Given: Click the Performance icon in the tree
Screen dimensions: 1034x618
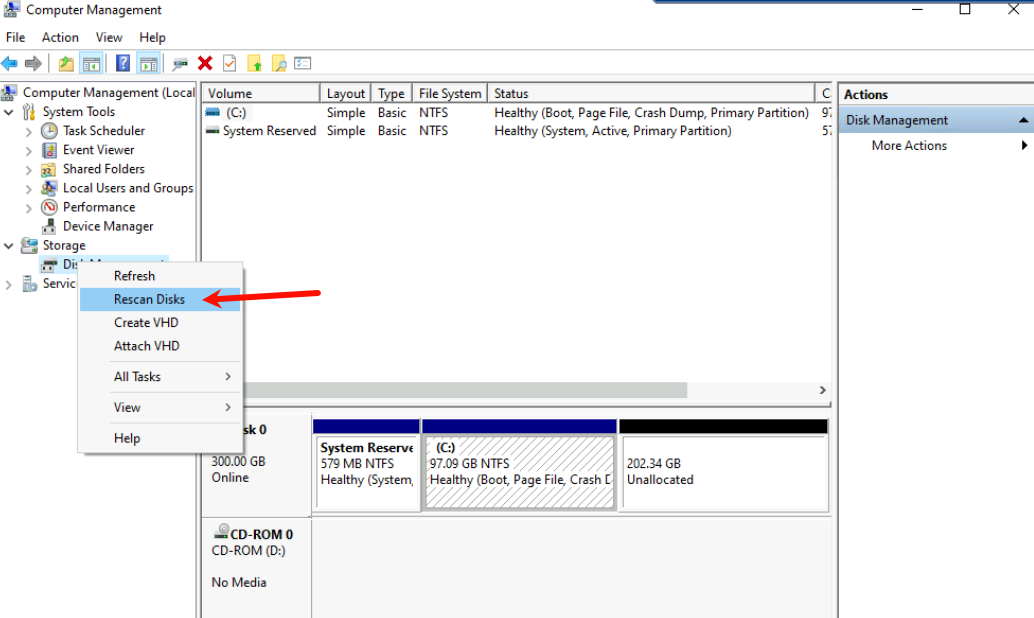Looking at the screenshot, I should coord(49,207).
